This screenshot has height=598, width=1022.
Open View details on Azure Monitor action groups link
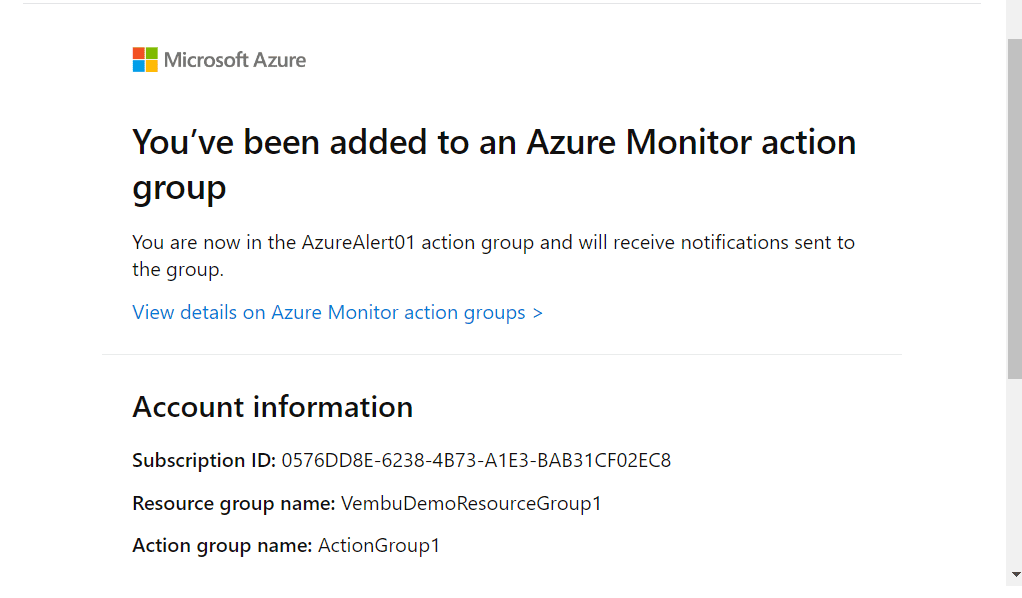[337, 312]
